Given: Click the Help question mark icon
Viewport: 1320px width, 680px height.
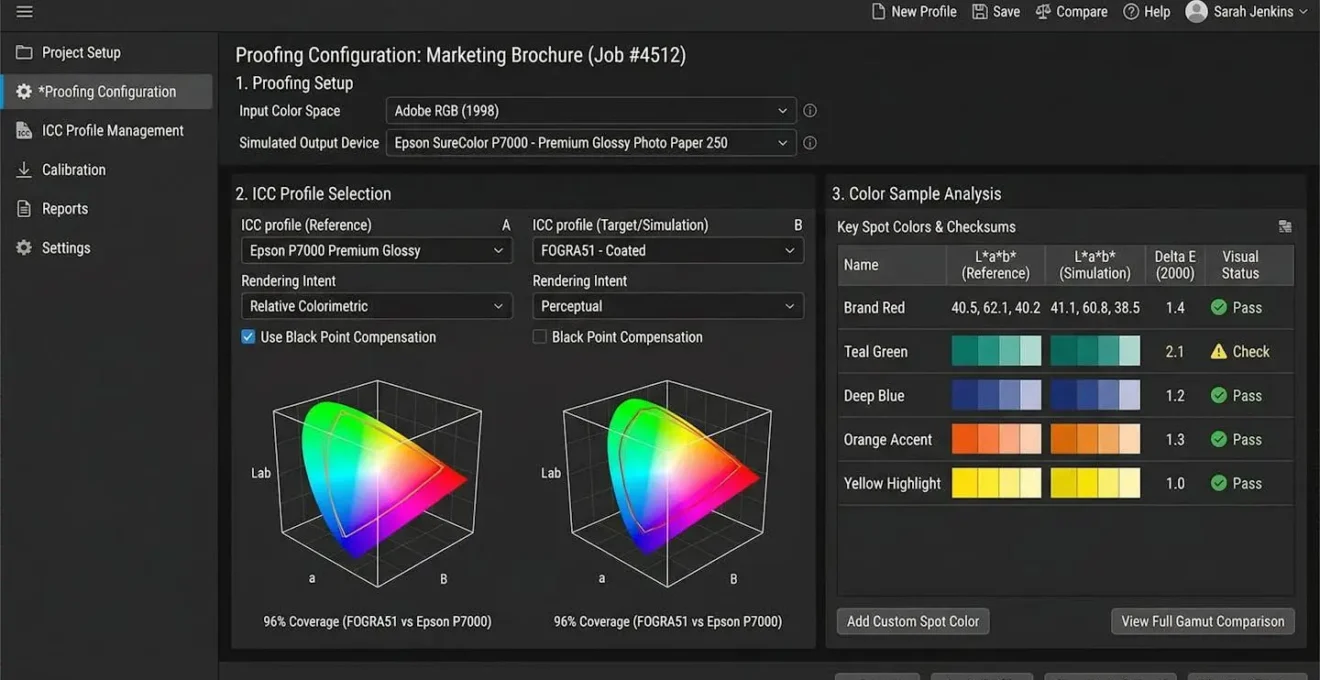Looking at the screenshot, I should [1131, 12].
